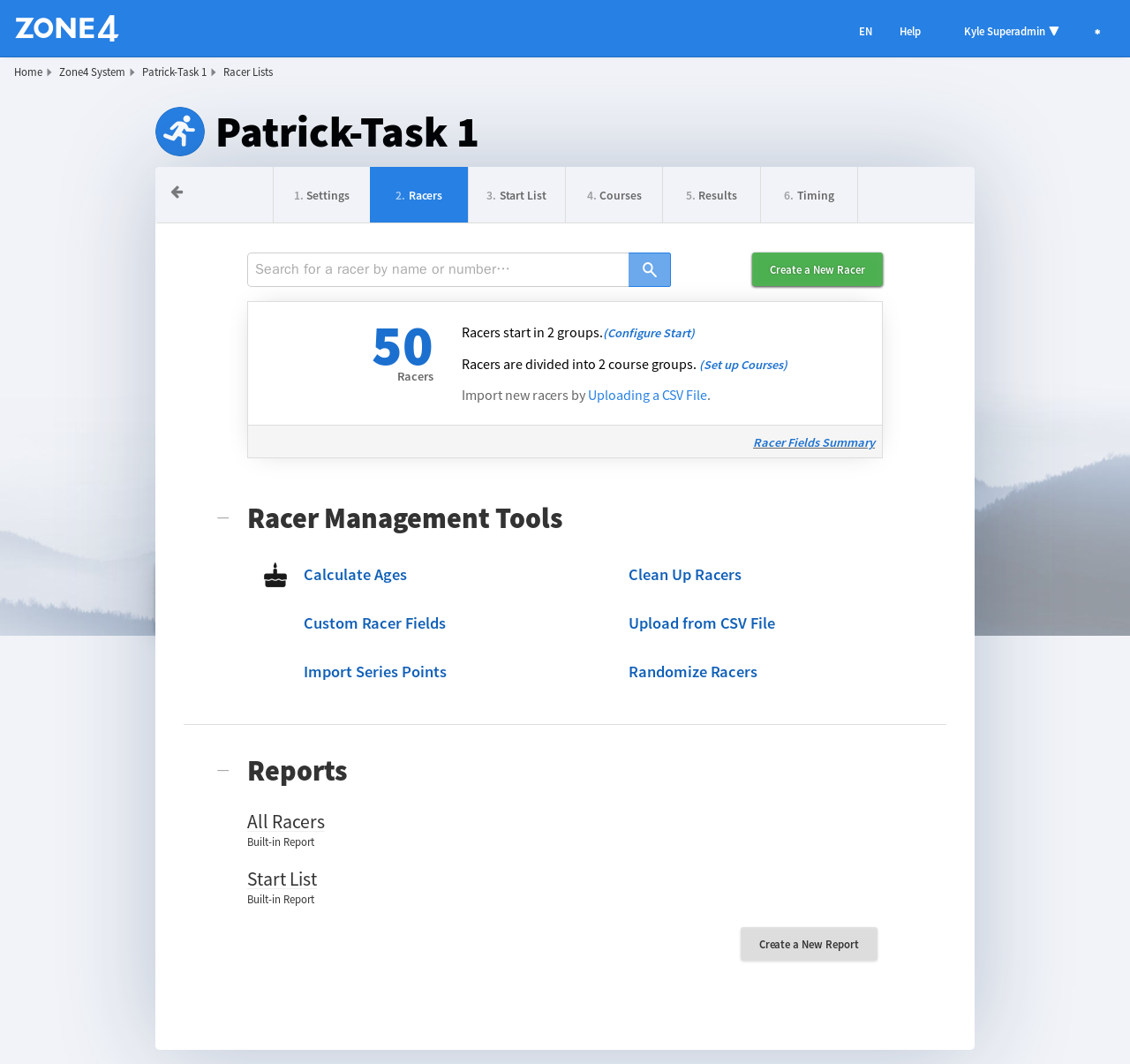This screenshot has width=1130, height=1064.
Task: Click the magnifying glass search button
Action: pos(649,270)
